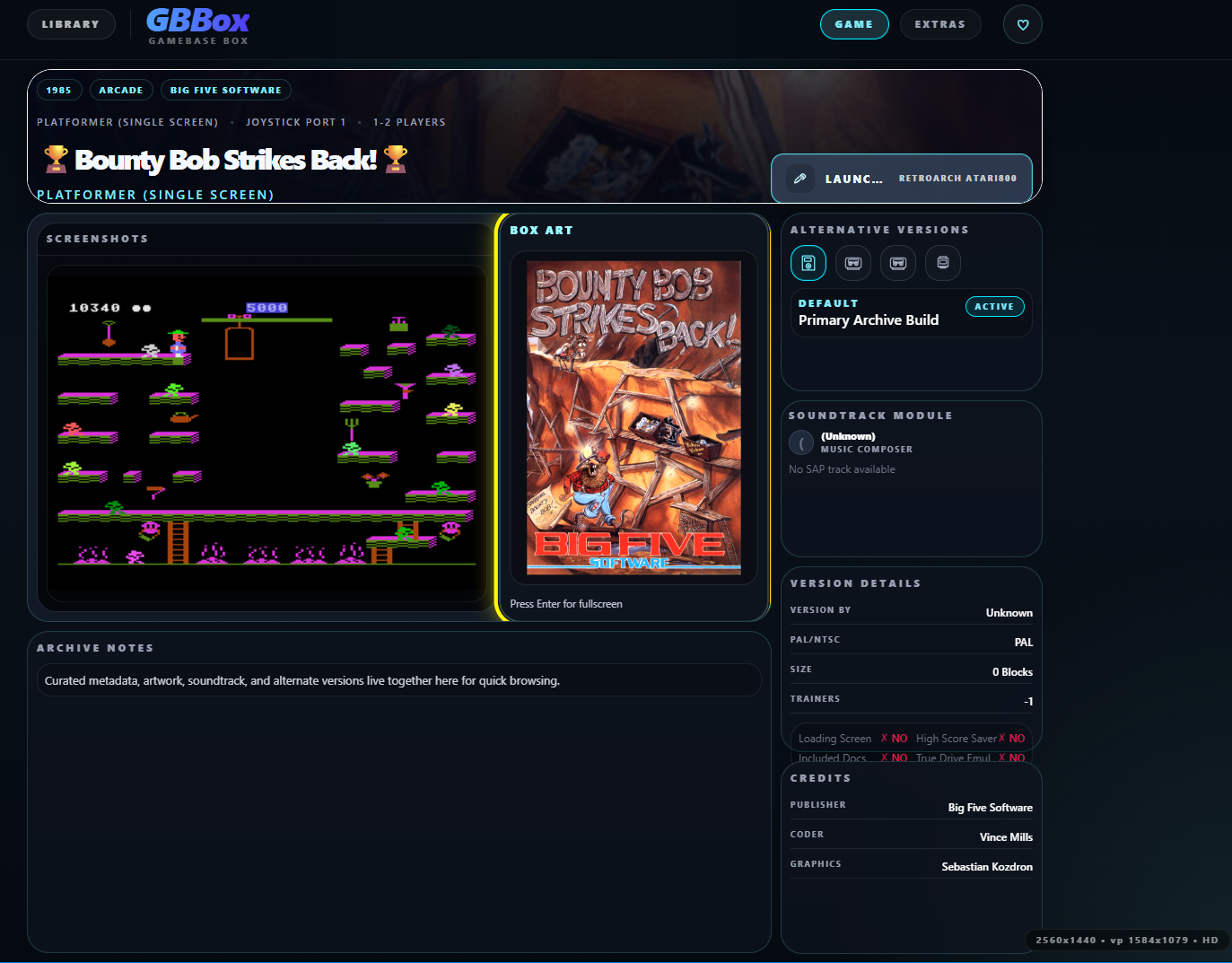
Task: Click the Big Five Software tag
Action: coord(226,90)
